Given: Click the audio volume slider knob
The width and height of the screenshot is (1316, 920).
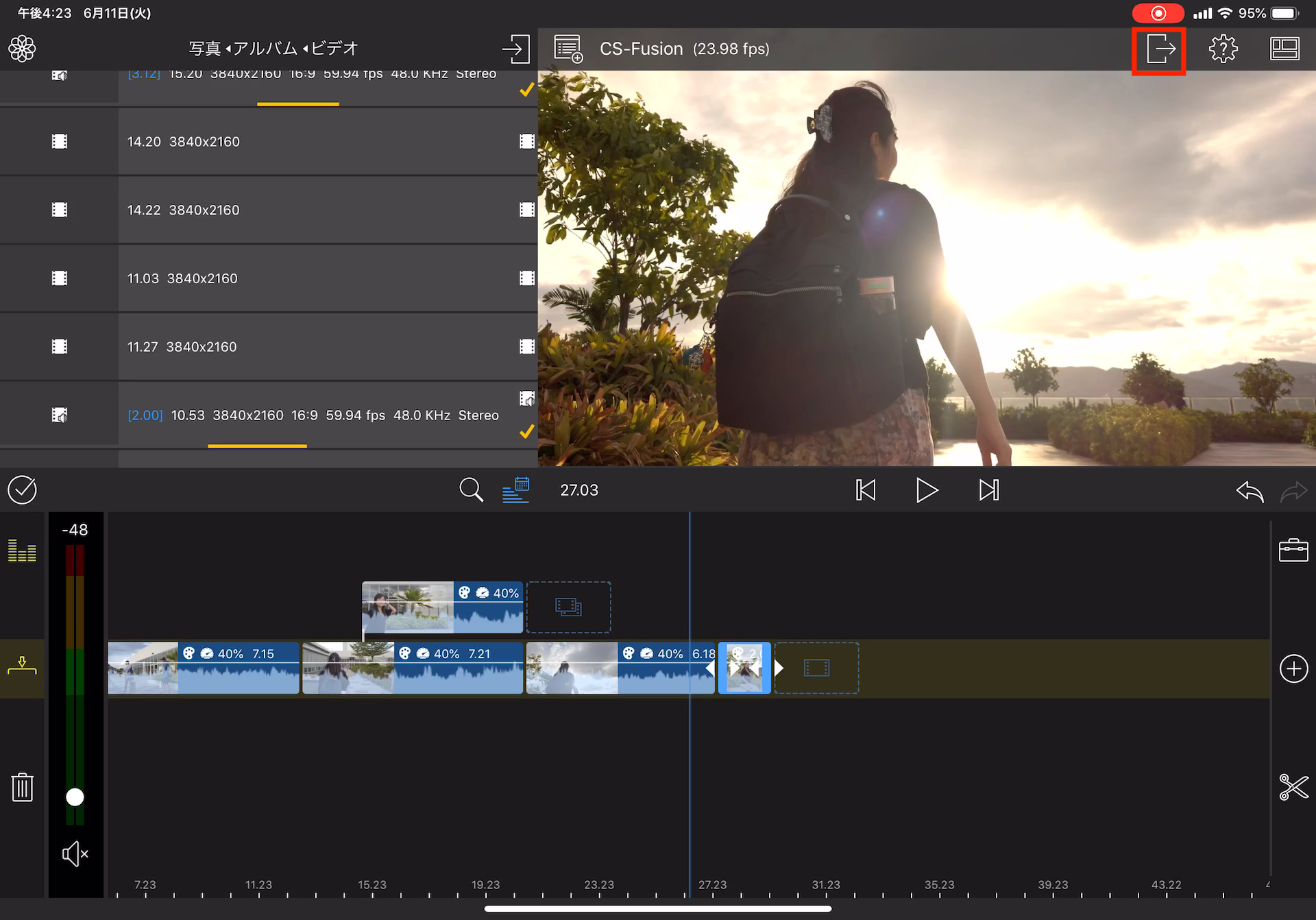Looking at the screenshot, I should click(x=75, y=797).
